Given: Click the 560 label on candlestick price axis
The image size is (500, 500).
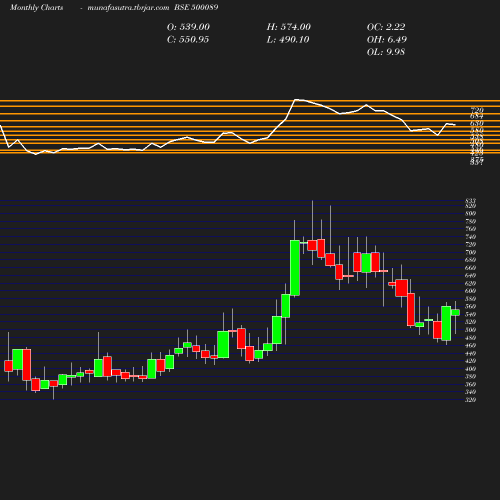Looking at the screenshot, I should 470,307.
